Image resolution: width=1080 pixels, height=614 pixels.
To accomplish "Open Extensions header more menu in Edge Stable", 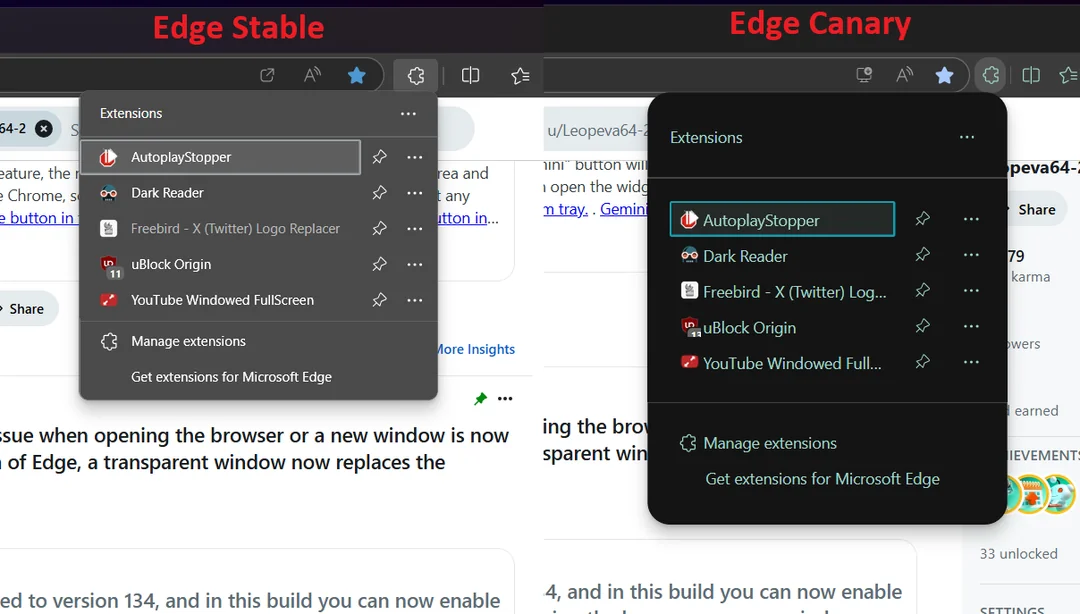I will pyautogui.click(x=408, y=114).
